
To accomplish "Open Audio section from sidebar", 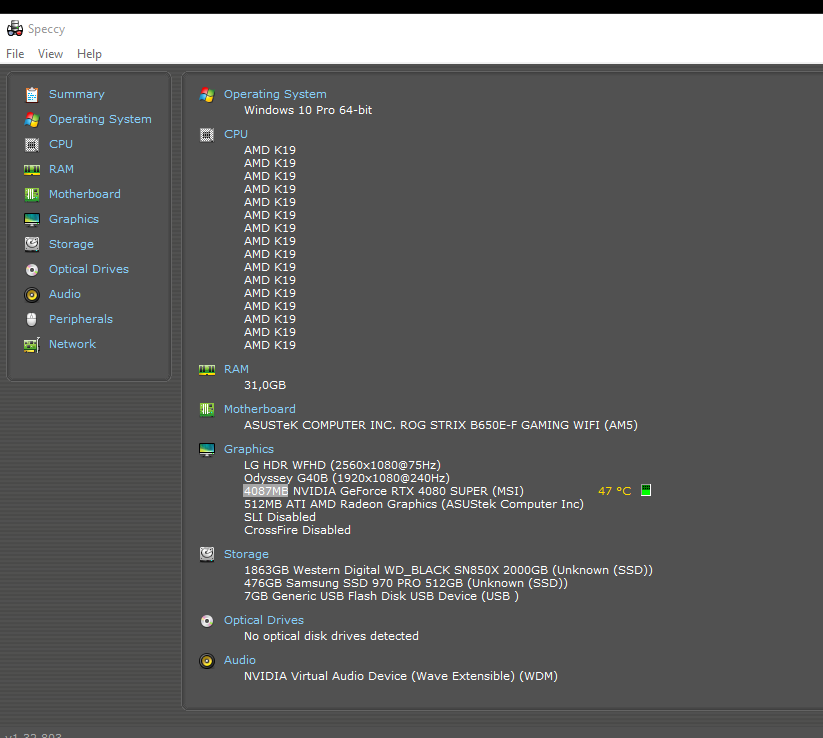I will pos(65,294).
